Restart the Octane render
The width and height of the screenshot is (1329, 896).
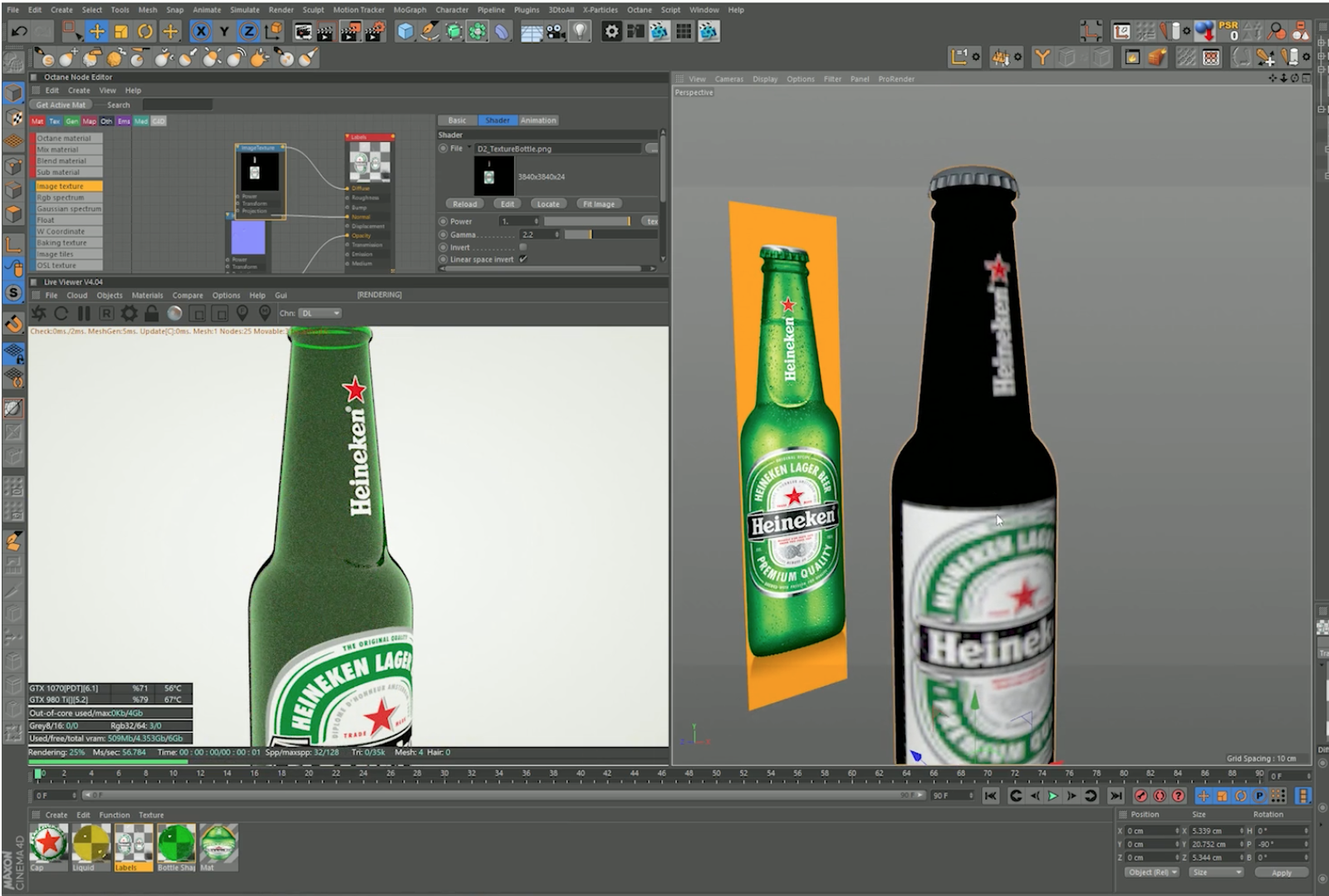pyautogui.click(x=61, y=314)
